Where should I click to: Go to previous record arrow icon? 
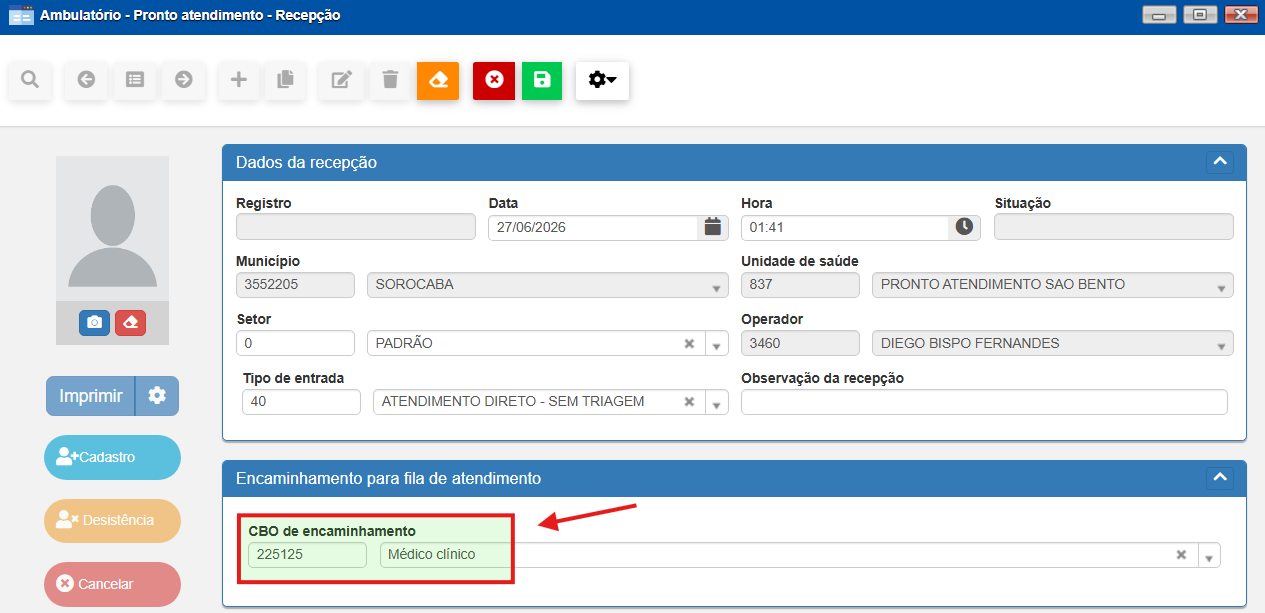click(x=86, y=80)
